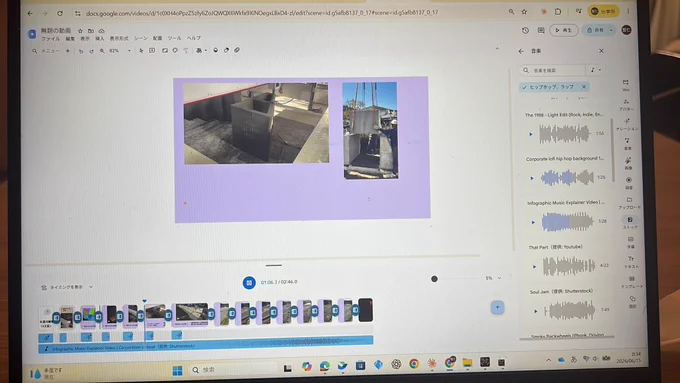Image resolution: width=680 pixels, height=383 pixels.
Task: Open the Edit menu
Action: (70, 39)
